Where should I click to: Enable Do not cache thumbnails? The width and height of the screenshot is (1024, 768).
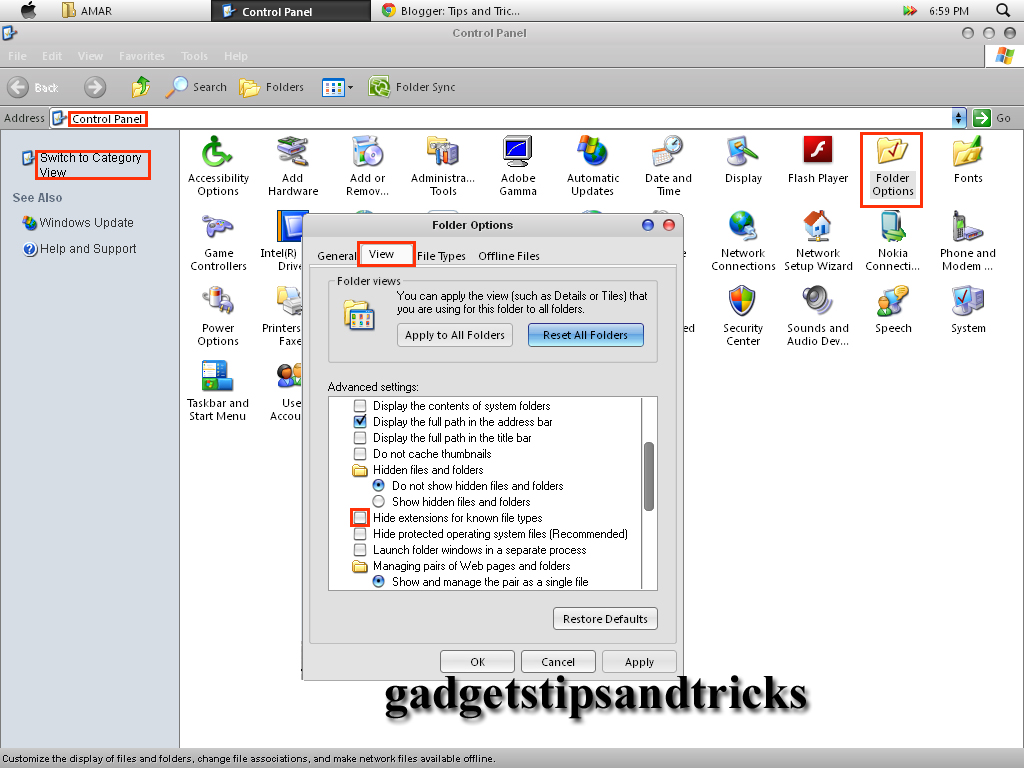358,453
